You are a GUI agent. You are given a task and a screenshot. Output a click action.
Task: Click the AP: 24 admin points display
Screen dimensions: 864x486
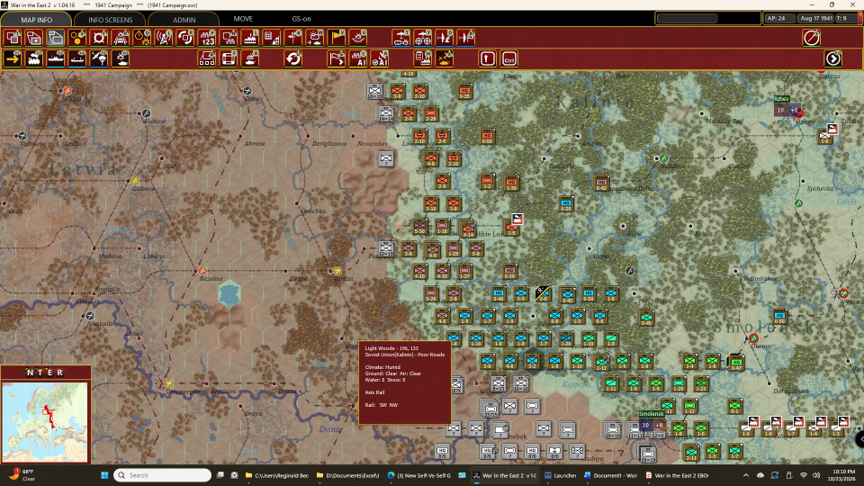778,18
